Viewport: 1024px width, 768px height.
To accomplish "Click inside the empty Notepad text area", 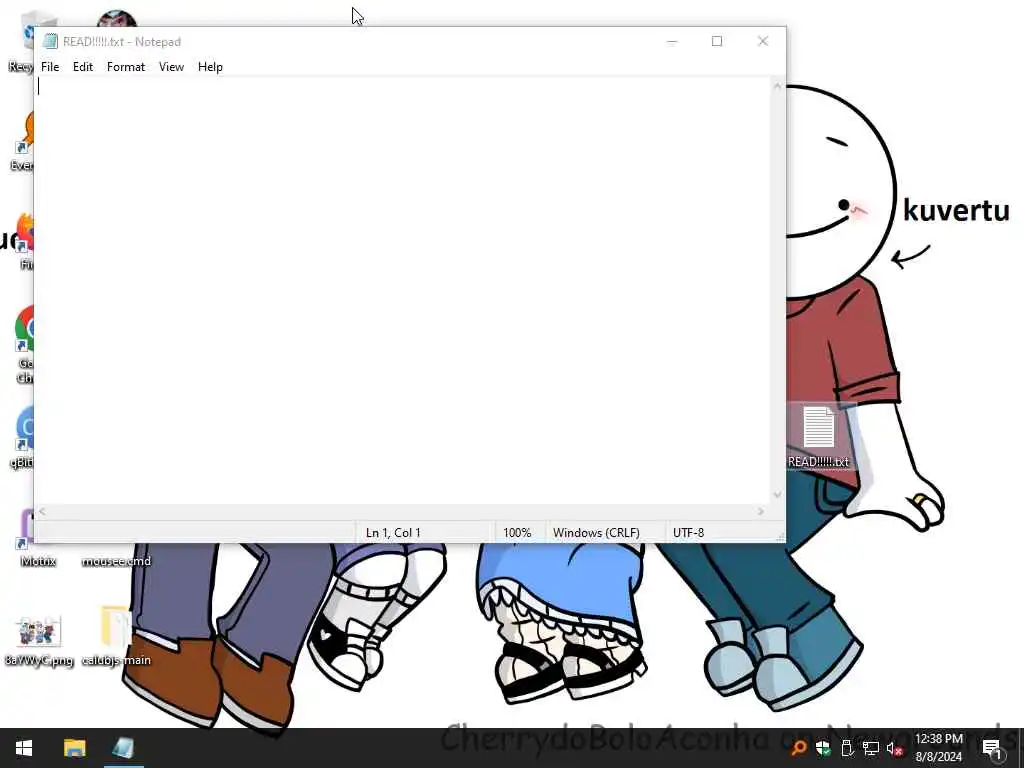I will pyautogui.click(x=404, y=291).
